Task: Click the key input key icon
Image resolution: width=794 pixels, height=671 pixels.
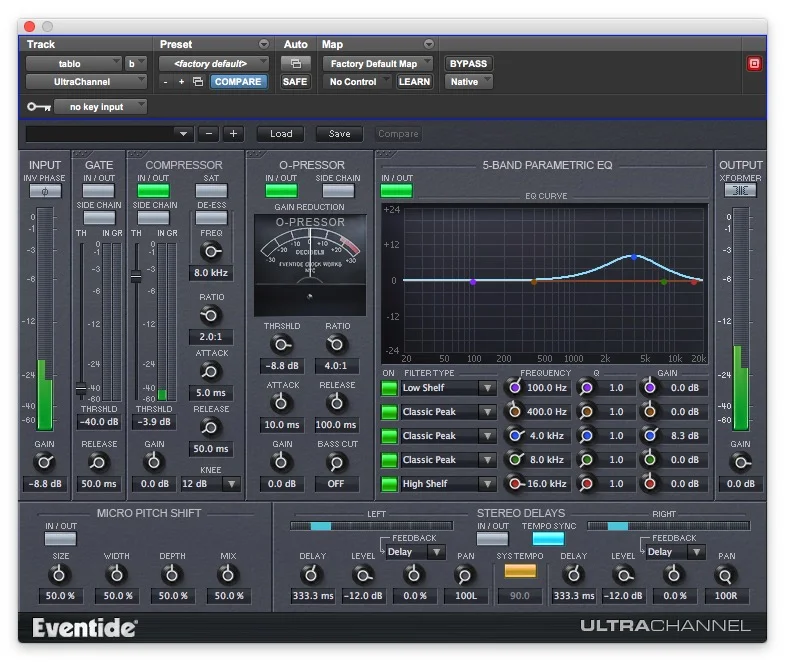Action: 39,107
